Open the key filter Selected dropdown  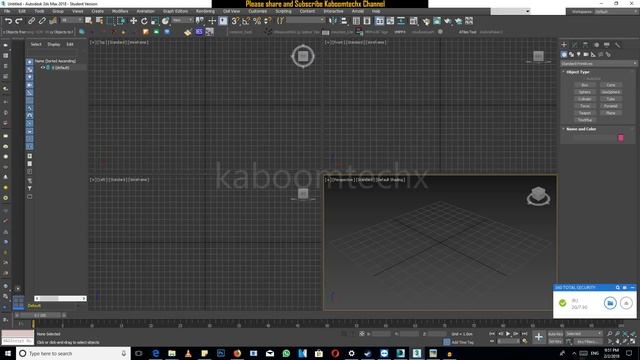[x=584, y=334]
